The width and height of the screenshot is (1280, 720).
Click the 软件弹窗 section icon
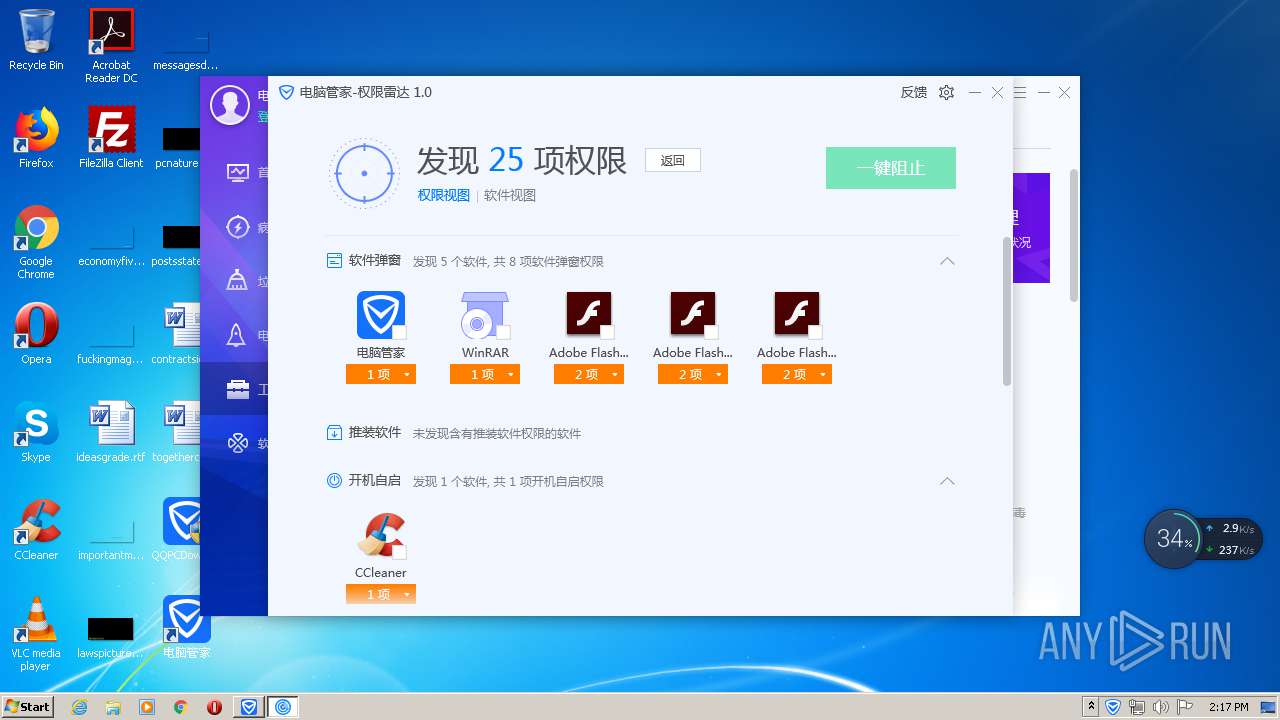[335, 261]
